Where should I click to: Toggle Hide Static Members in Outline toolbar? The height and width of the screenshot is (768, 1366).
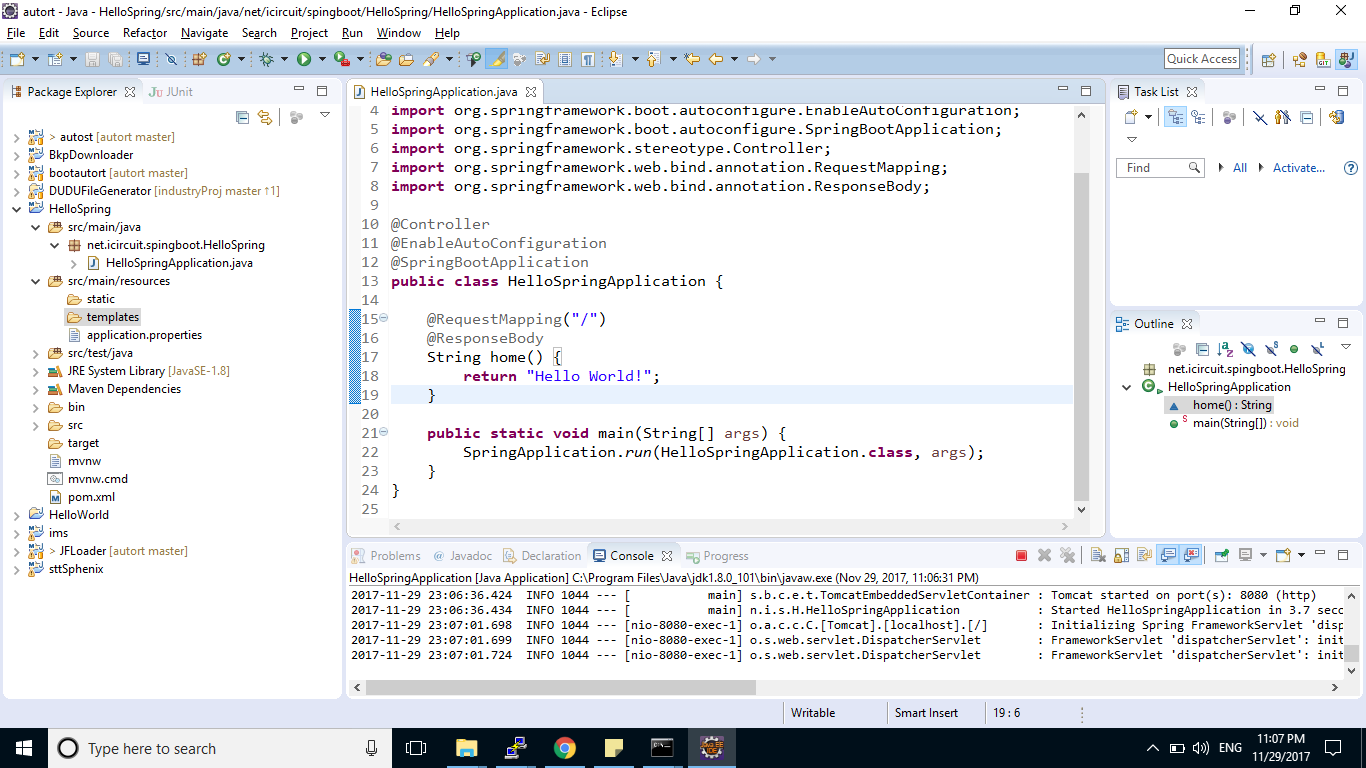click(1272, 349)
